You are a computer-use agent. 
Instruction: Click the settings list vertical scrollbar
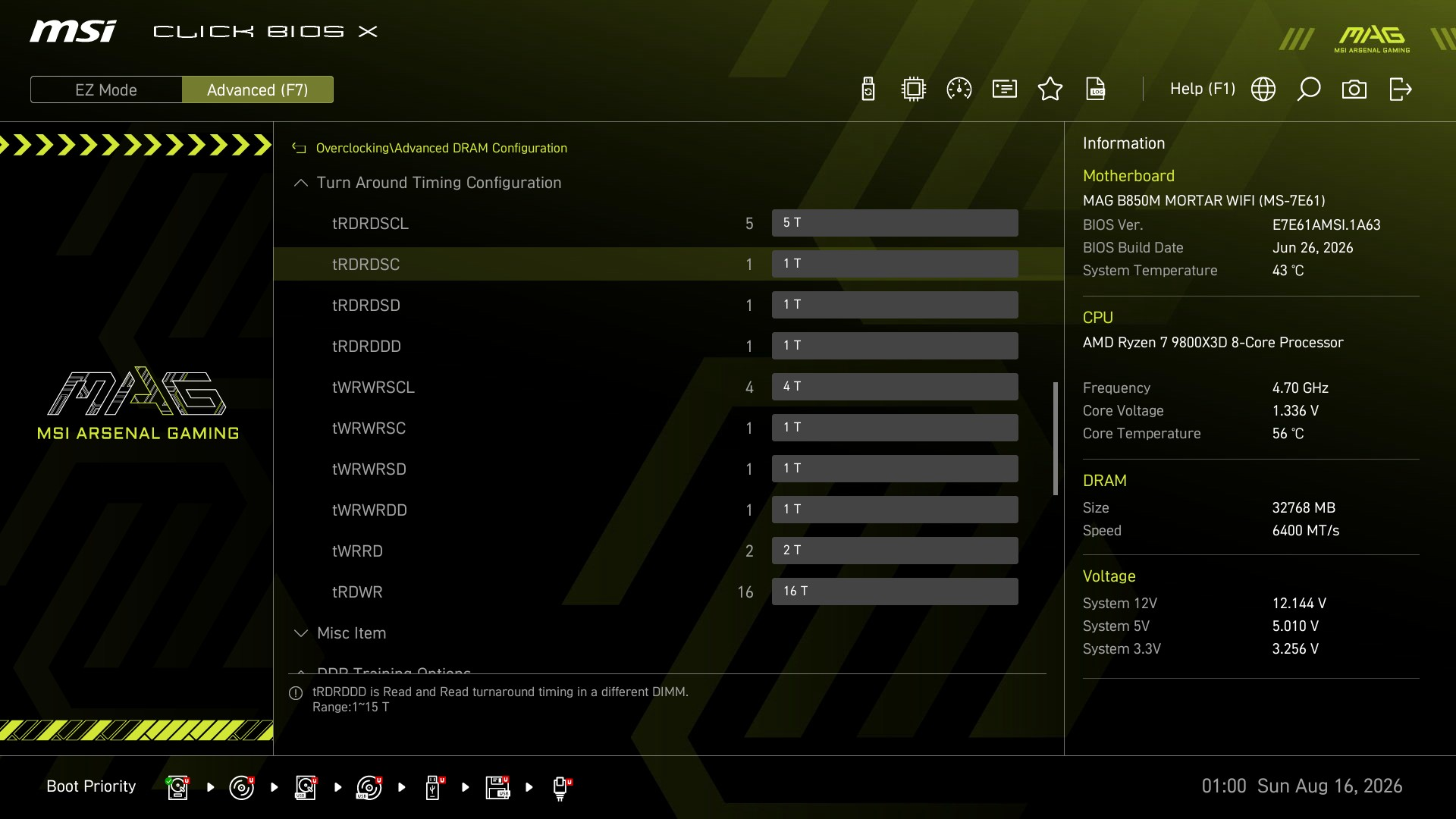1055,438
